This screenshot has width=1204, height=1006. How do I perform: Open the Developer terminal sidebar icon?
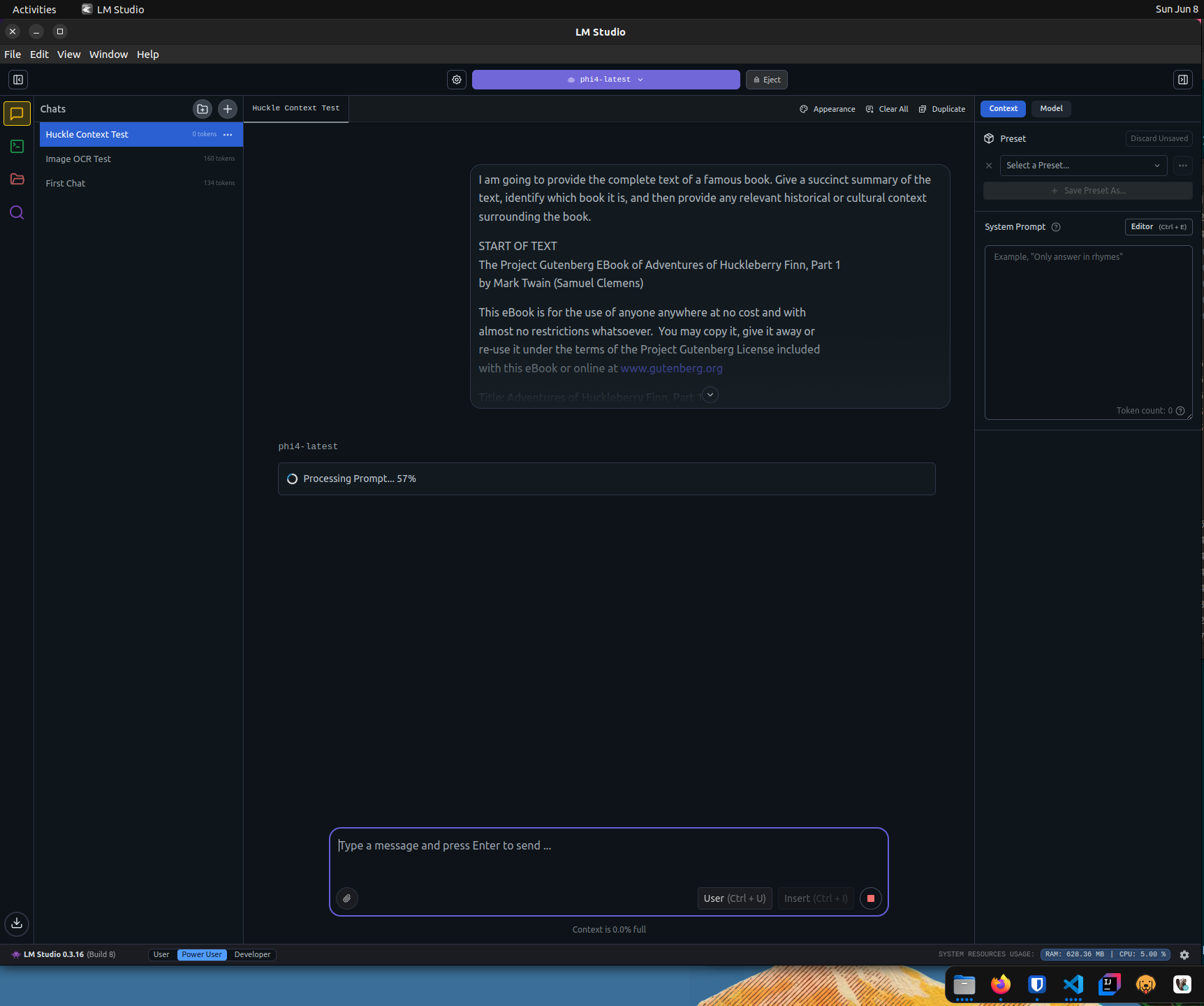click(x=17, y=146)
